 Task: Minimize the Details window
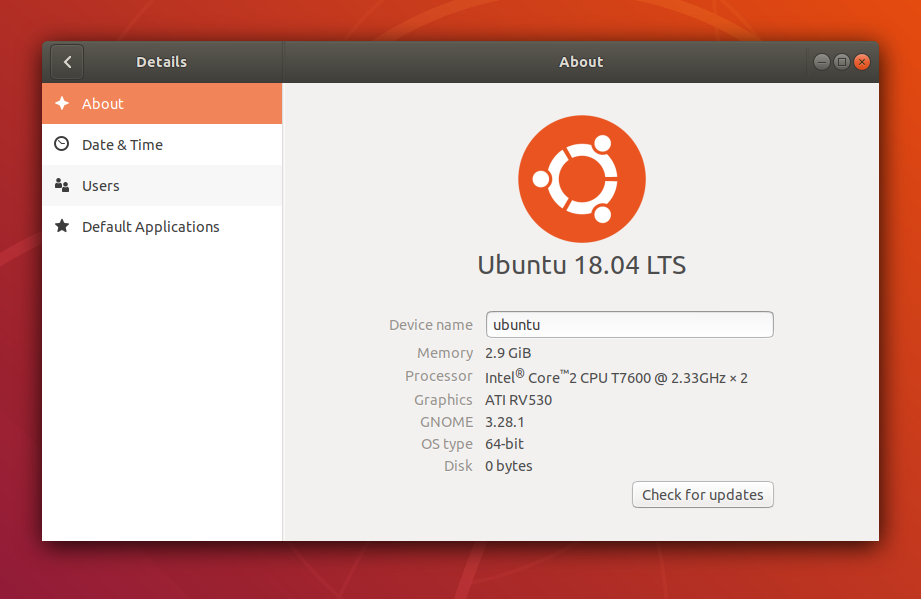pyautogui.click(x=822, y=62)
